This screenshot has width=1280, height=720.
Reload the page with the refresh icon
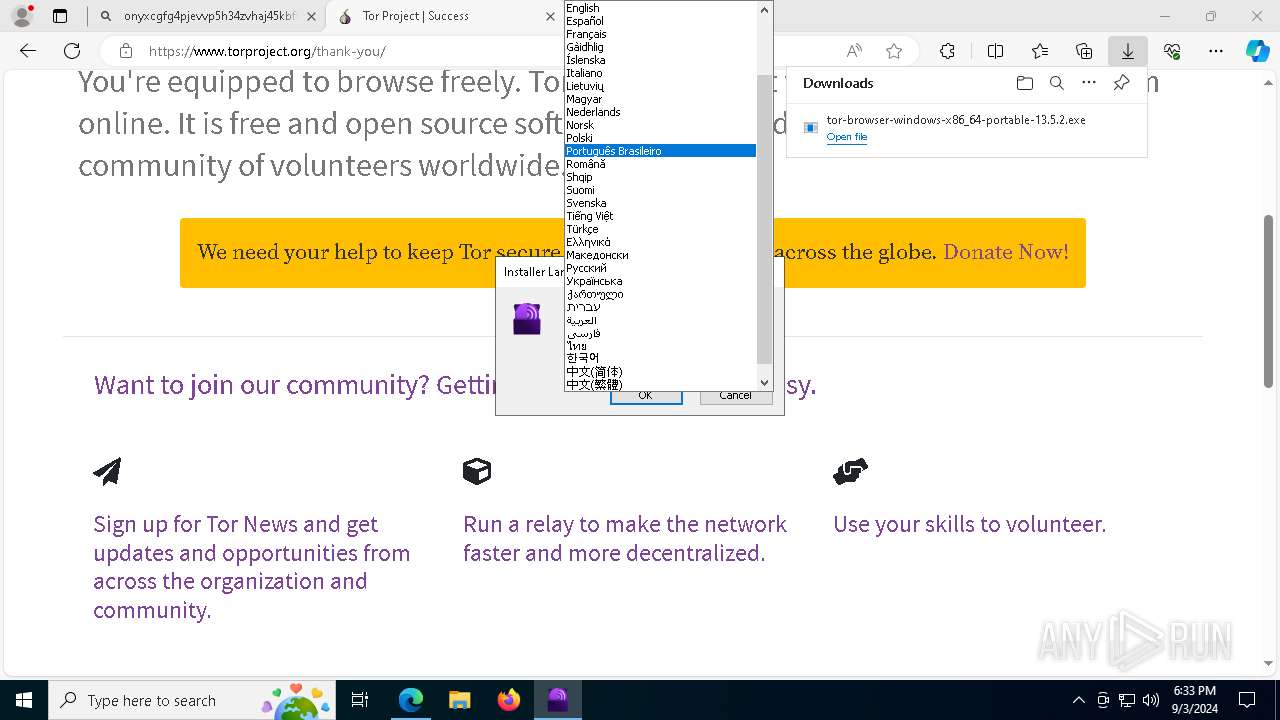[72, 51]
